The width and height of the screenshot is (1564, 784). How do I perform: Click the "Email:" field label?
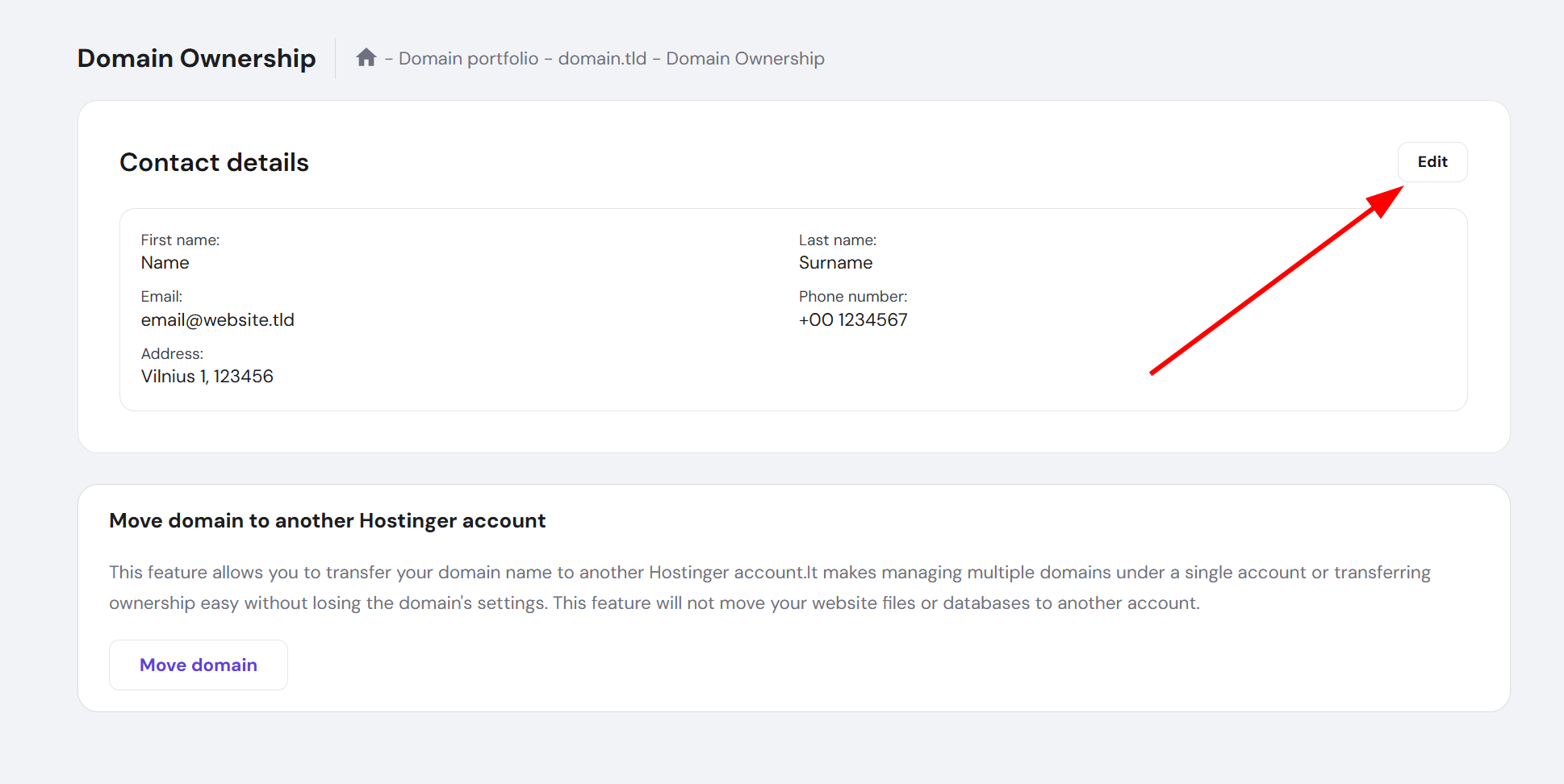[x=161, y=297]
